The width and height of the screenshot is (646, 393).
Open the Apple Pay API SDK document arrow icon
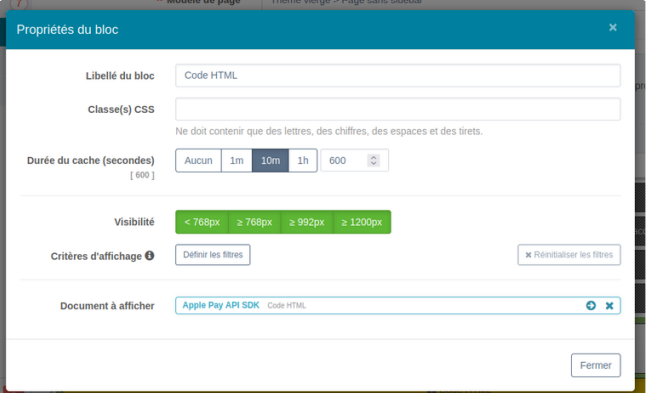[x=591, y=305]
